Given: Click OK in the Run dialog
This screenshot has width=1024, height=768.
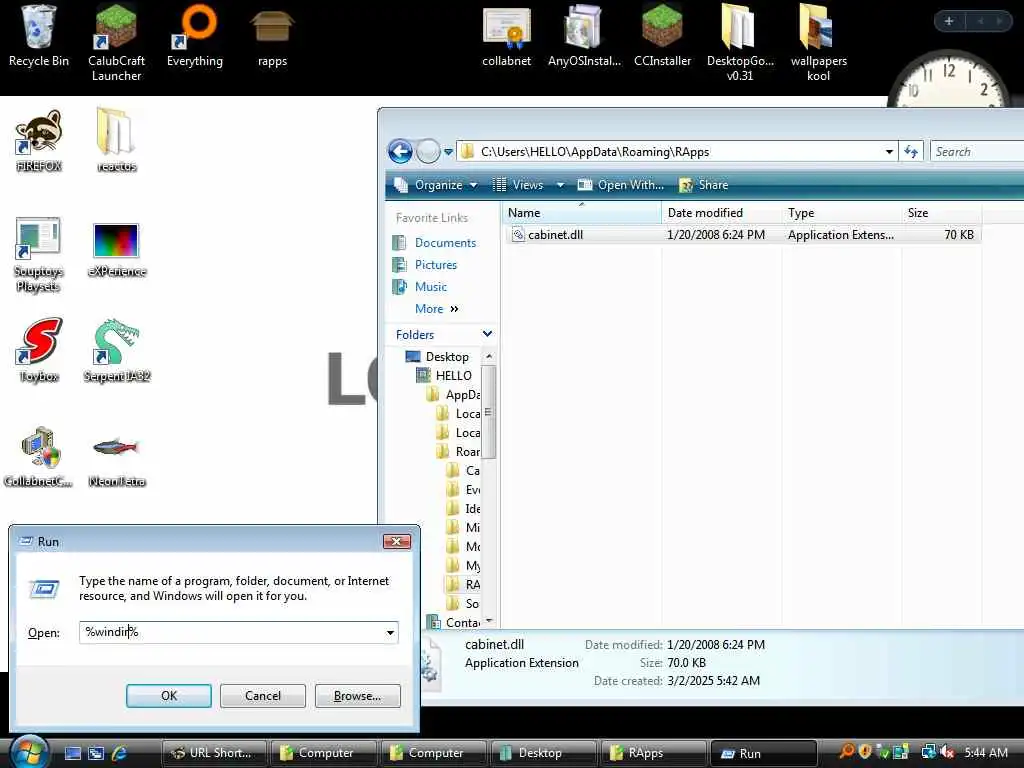Looking at the screenshot, I should point(168,696).
